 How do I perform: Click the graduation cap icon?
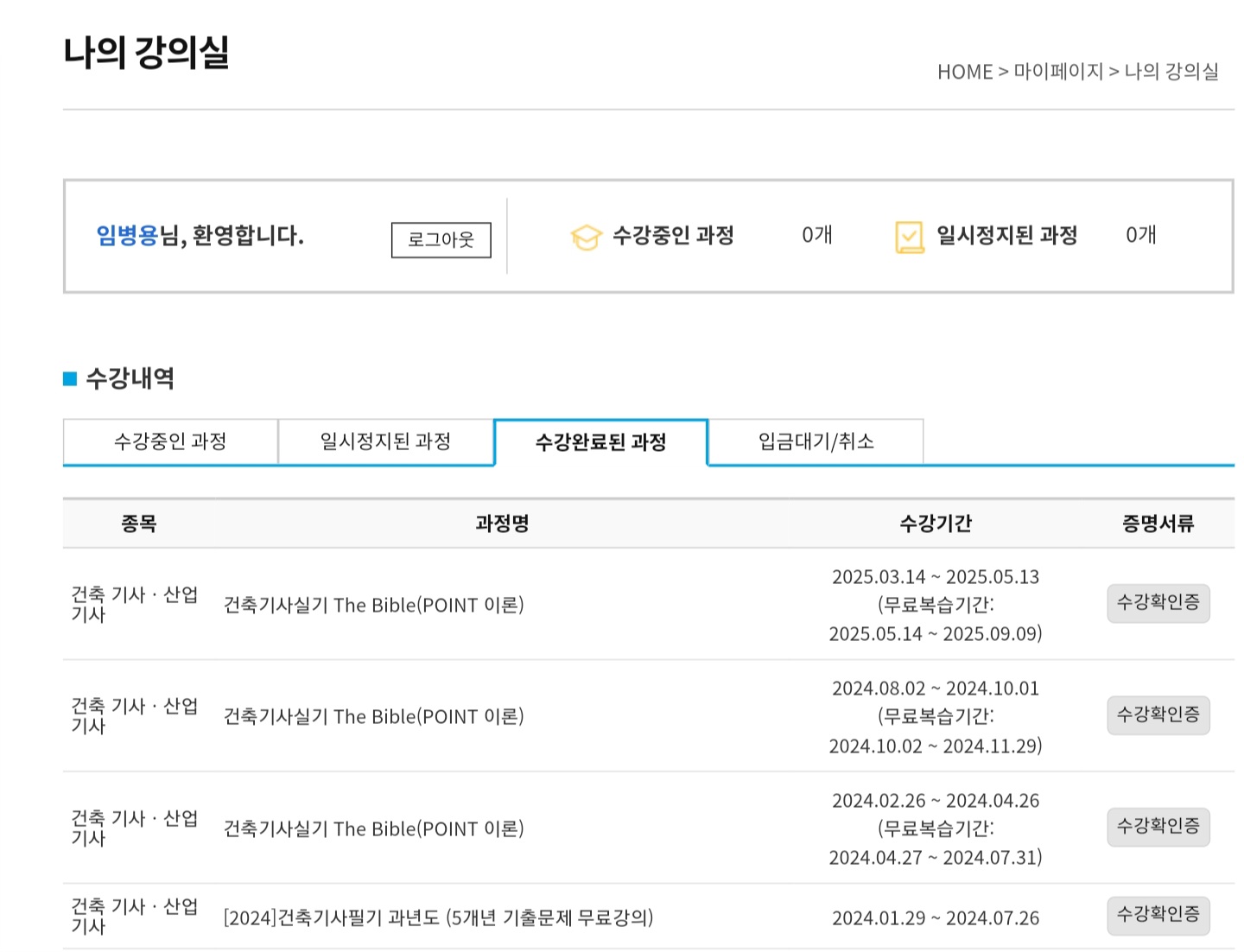(x=586, y=237)
